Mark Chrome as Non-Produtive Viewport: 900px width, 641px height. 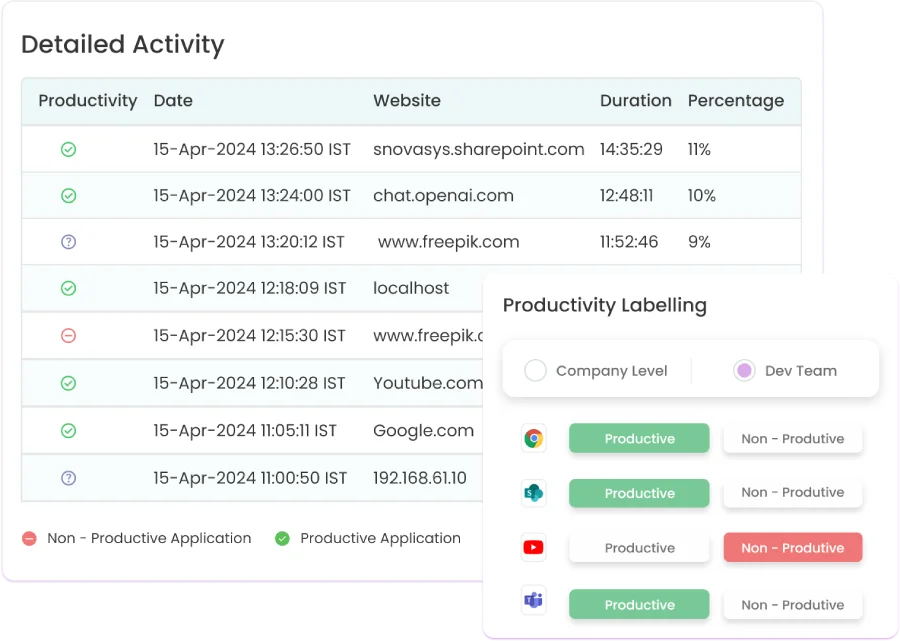tap(793, 438)
